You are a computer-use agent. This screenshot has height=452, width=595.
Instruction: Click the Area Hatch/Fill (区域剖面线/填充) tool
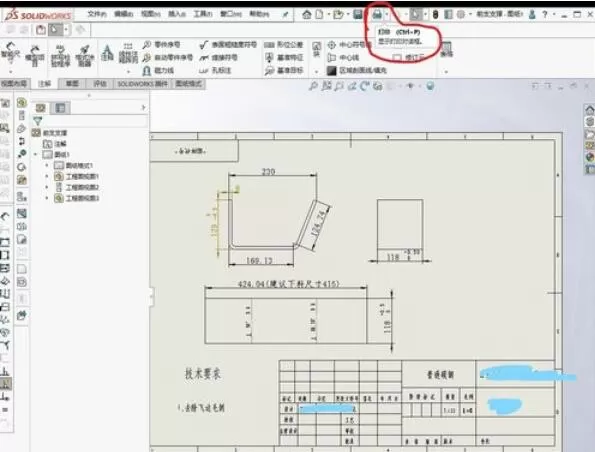coord(357,71)
